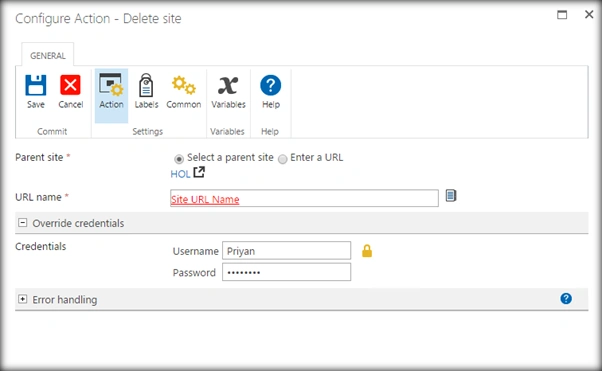Click the Password input field
Viewport: 602px width, 371px height.
(286, 272)
